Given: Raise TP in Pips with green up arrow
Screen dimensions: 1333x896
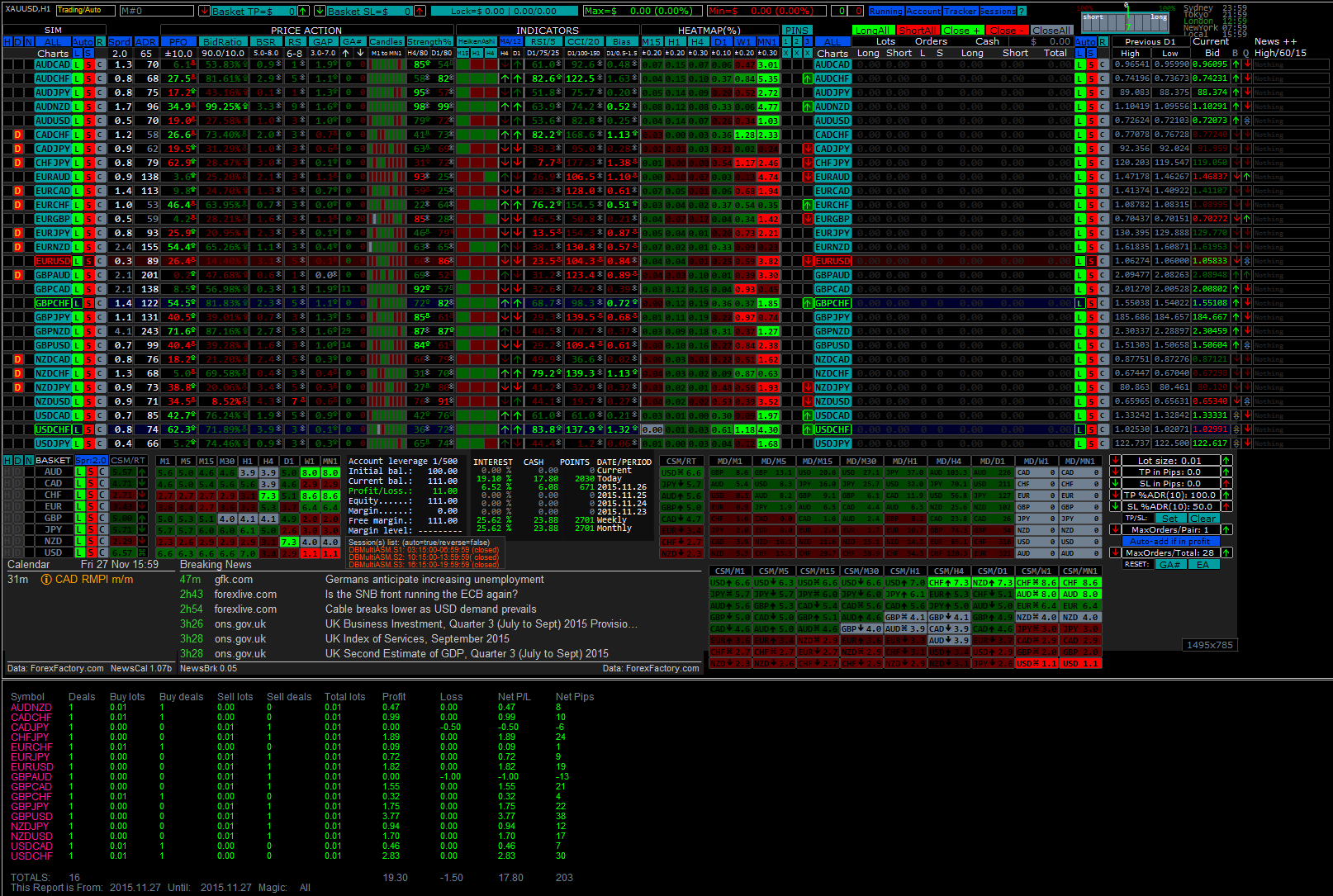Looking at the screenshot, I should click(x=1226, y=472).
